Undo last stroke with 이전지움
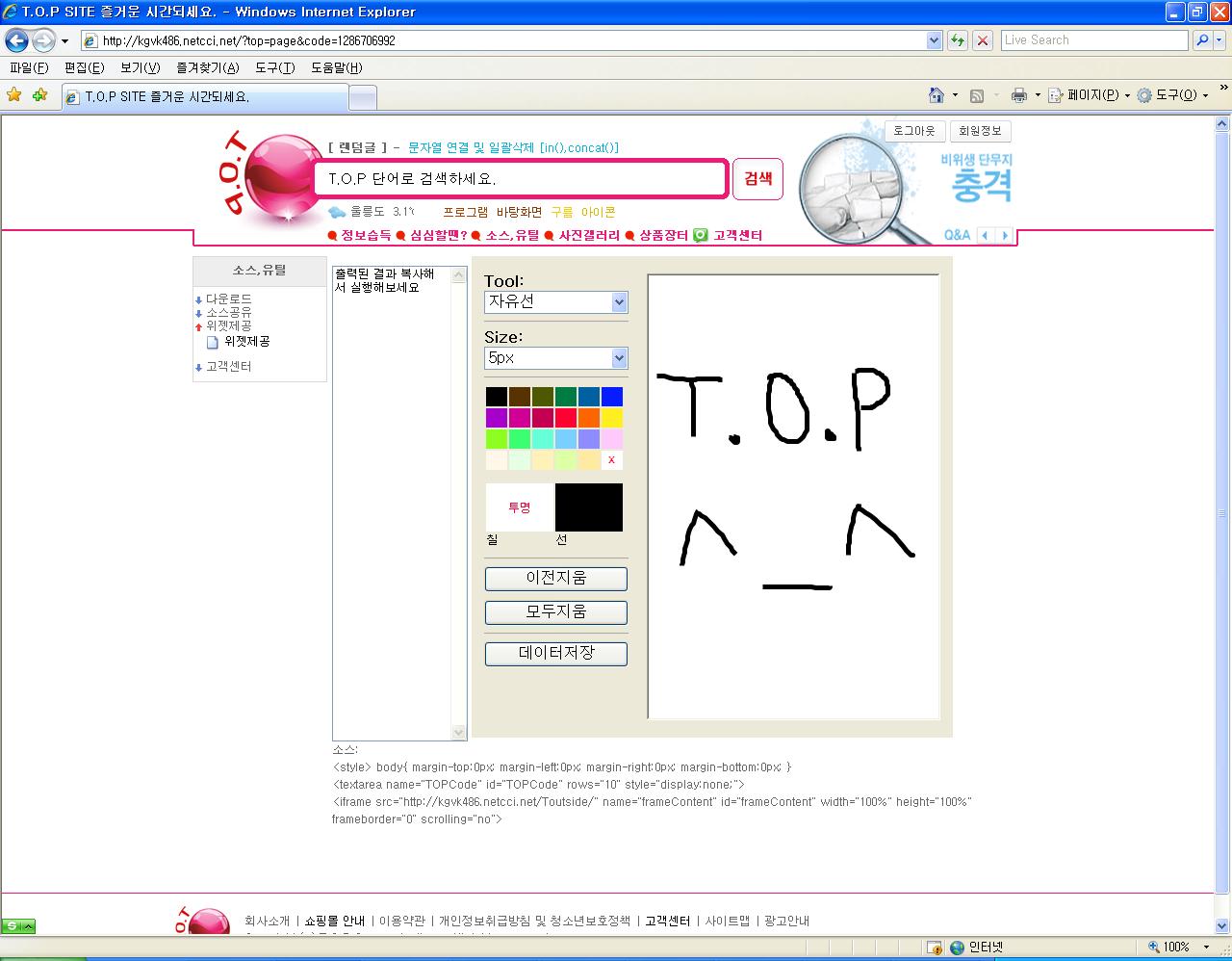The image size is (1232, 961). point(556,578)
